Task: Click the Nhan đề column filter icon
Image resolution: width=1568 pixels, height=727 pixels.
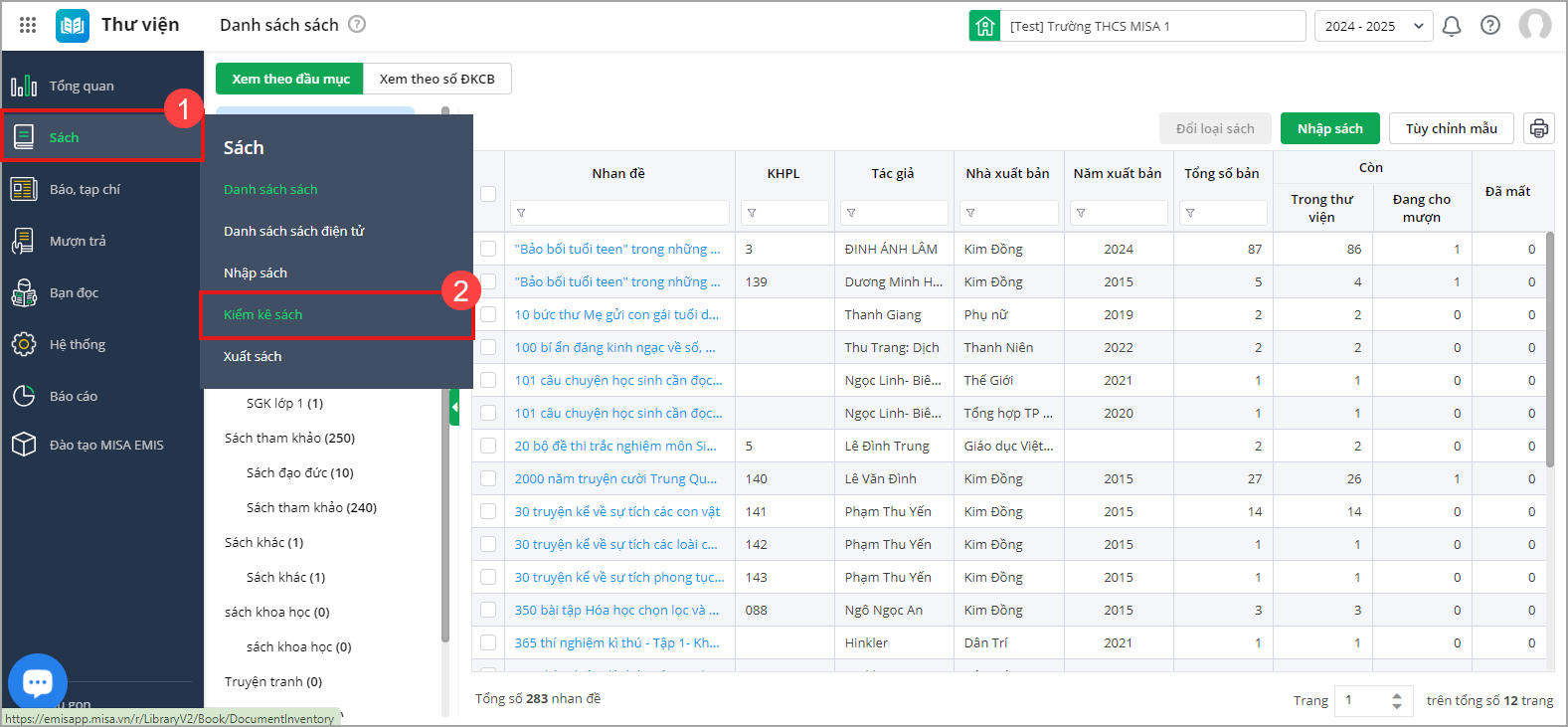Action: pyautogui.click(x=521, y=213)
